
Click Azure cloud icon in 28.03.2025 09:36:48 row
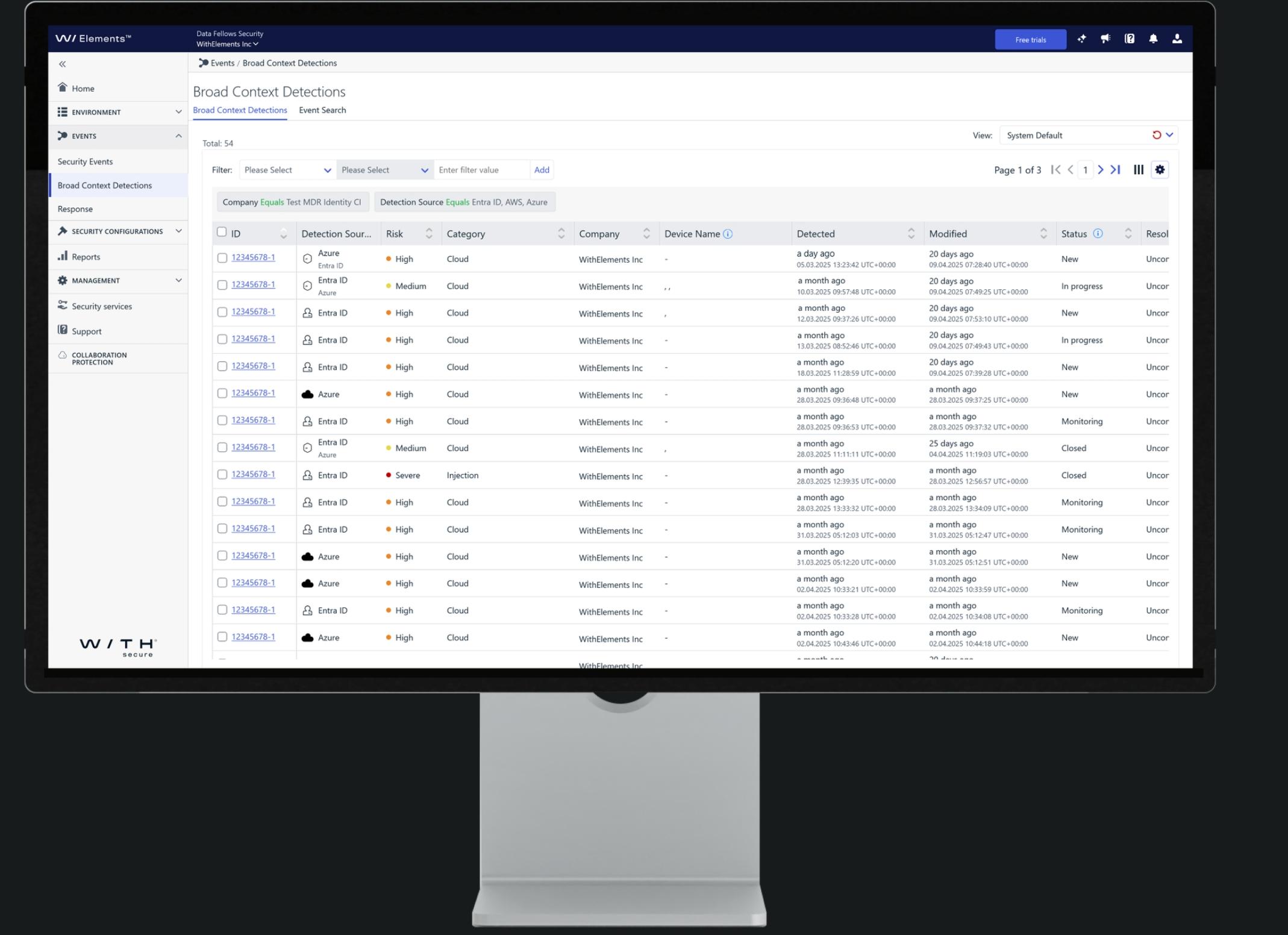coord(307,394)
